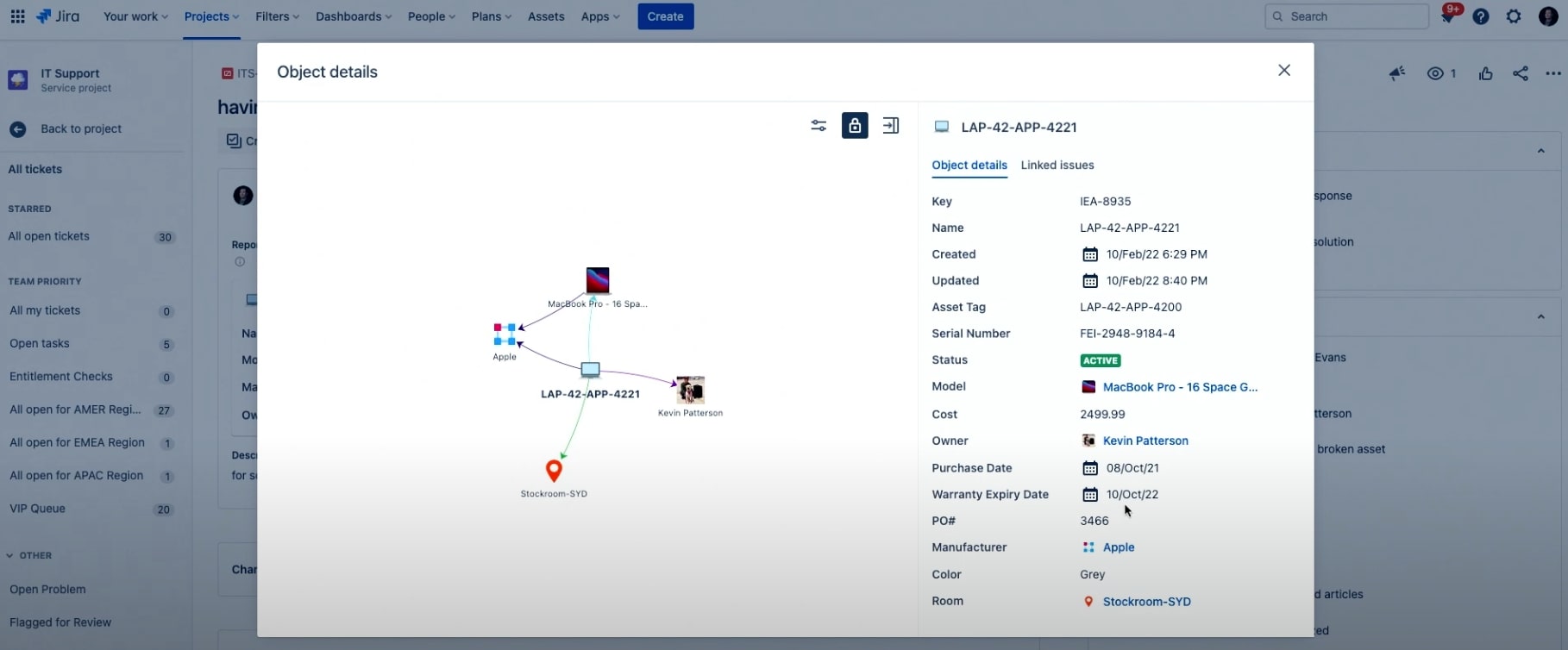The image size is (1568, 650).
Task: Click the Back to project link
Action: tap(81, 128)
